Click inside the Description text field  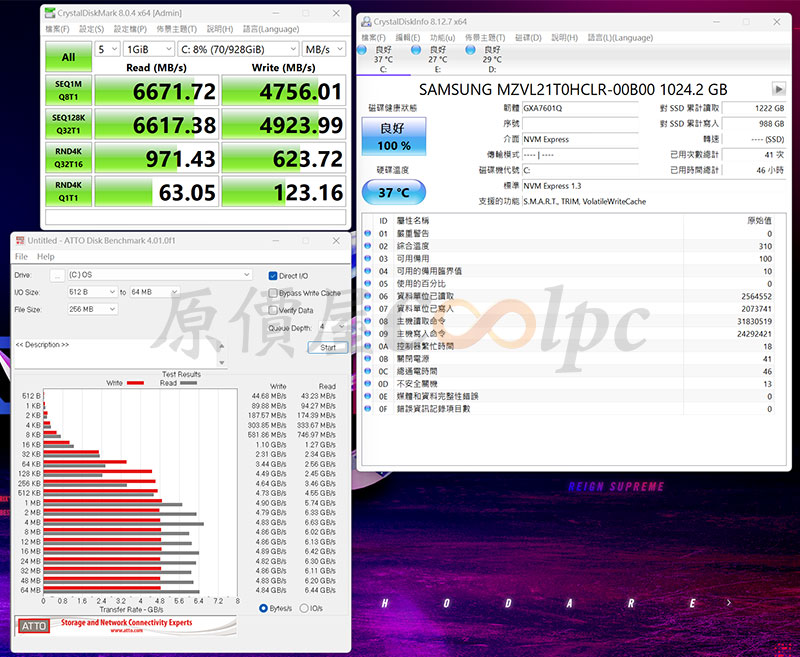116,353
